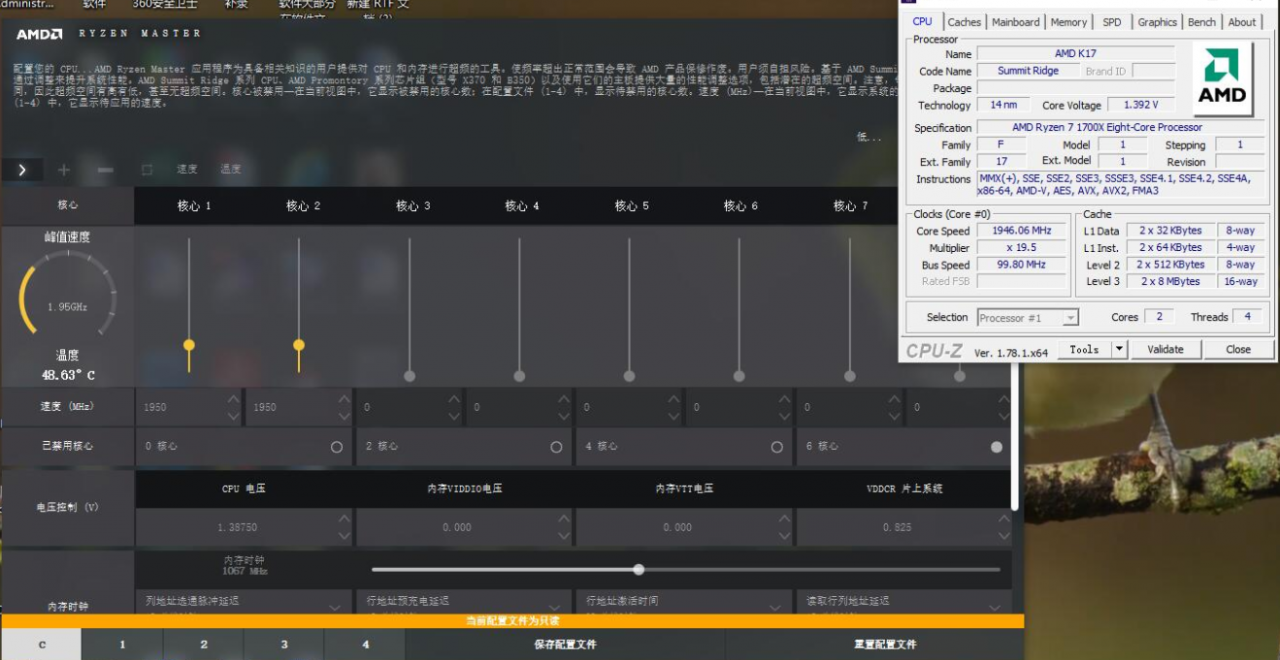Decrease 核心 6 speed with down arrow

[784, 415]
